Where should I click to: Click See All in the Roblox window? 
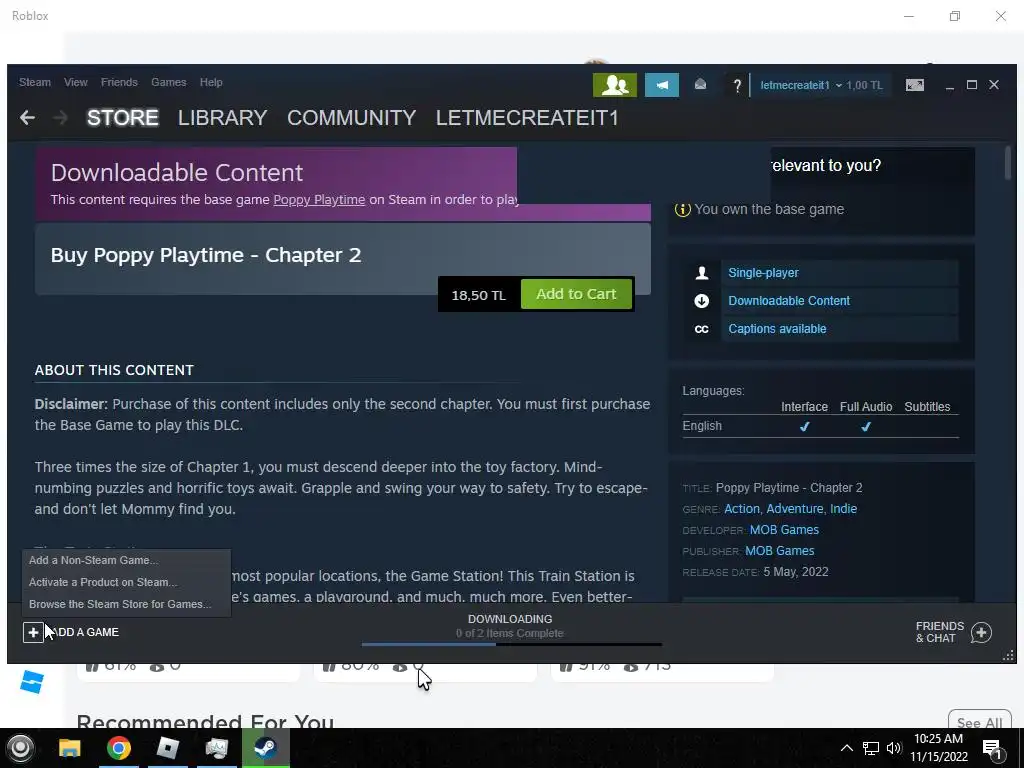click(979, 722)
